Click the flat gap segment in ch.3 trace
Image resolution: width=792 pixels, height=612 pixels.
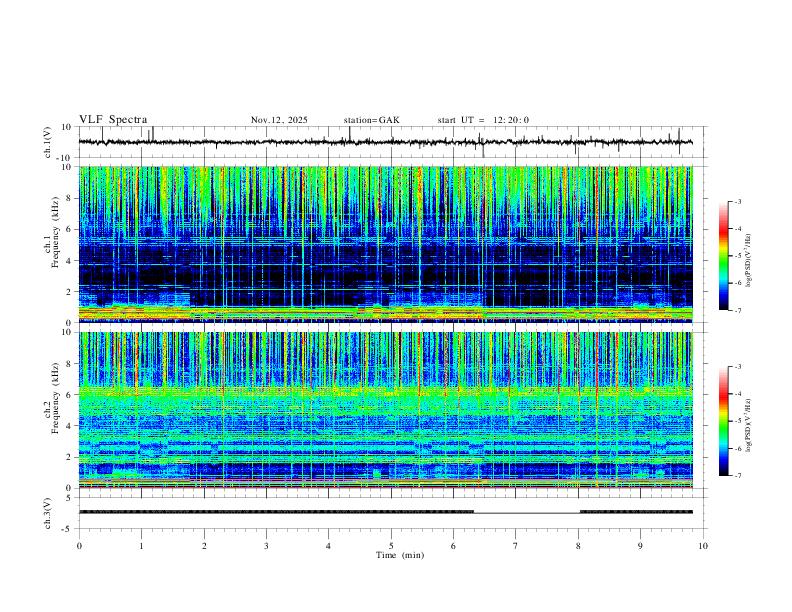pos(527,512)
